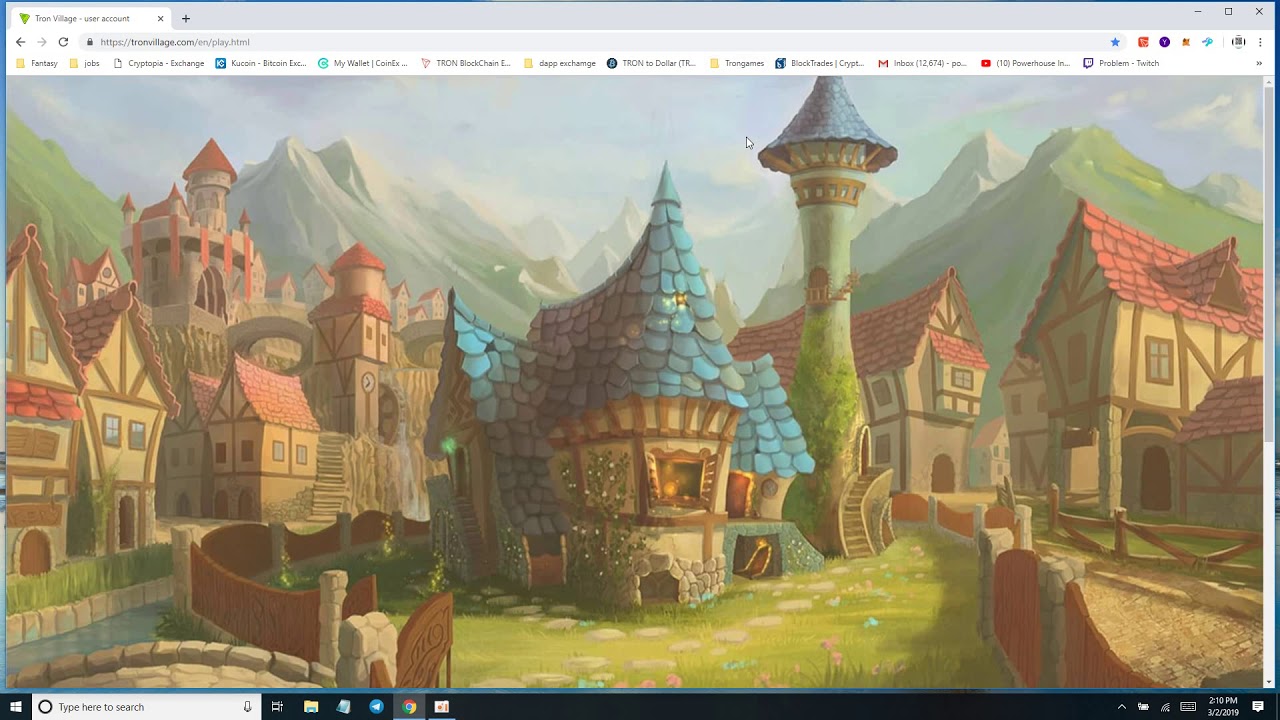Show hidden system tray icons
This screenshot has height=720, width=1280.
pyautogui.click(x=1121, y=707)
